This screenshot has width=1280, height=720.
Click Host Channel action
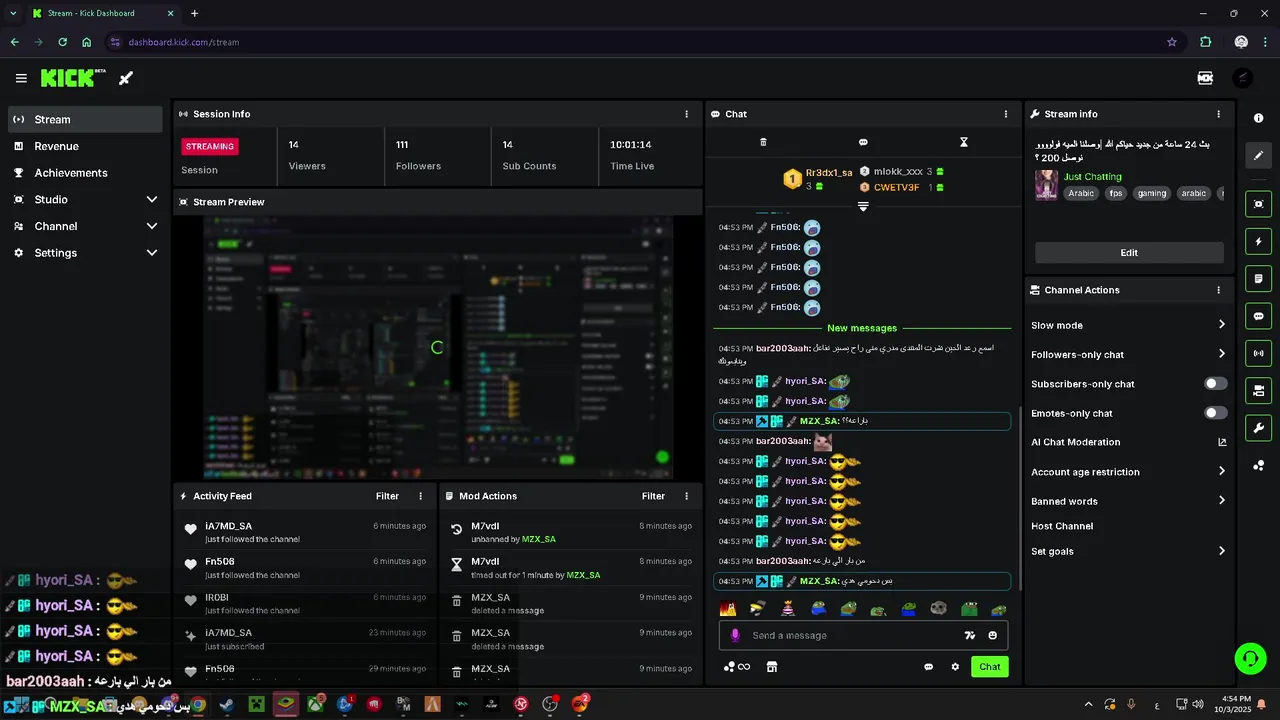(x=1062, y=526)
